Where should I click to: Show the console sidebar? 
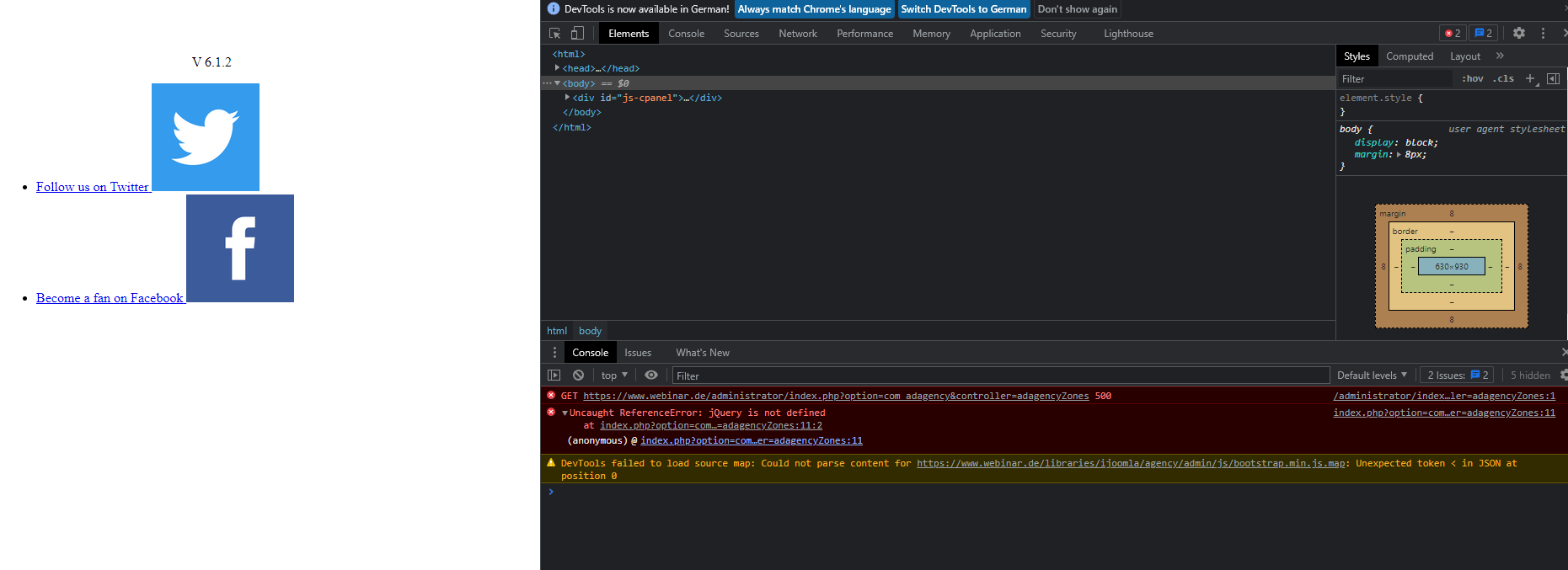pyautogui.click(x=554, y=376)
